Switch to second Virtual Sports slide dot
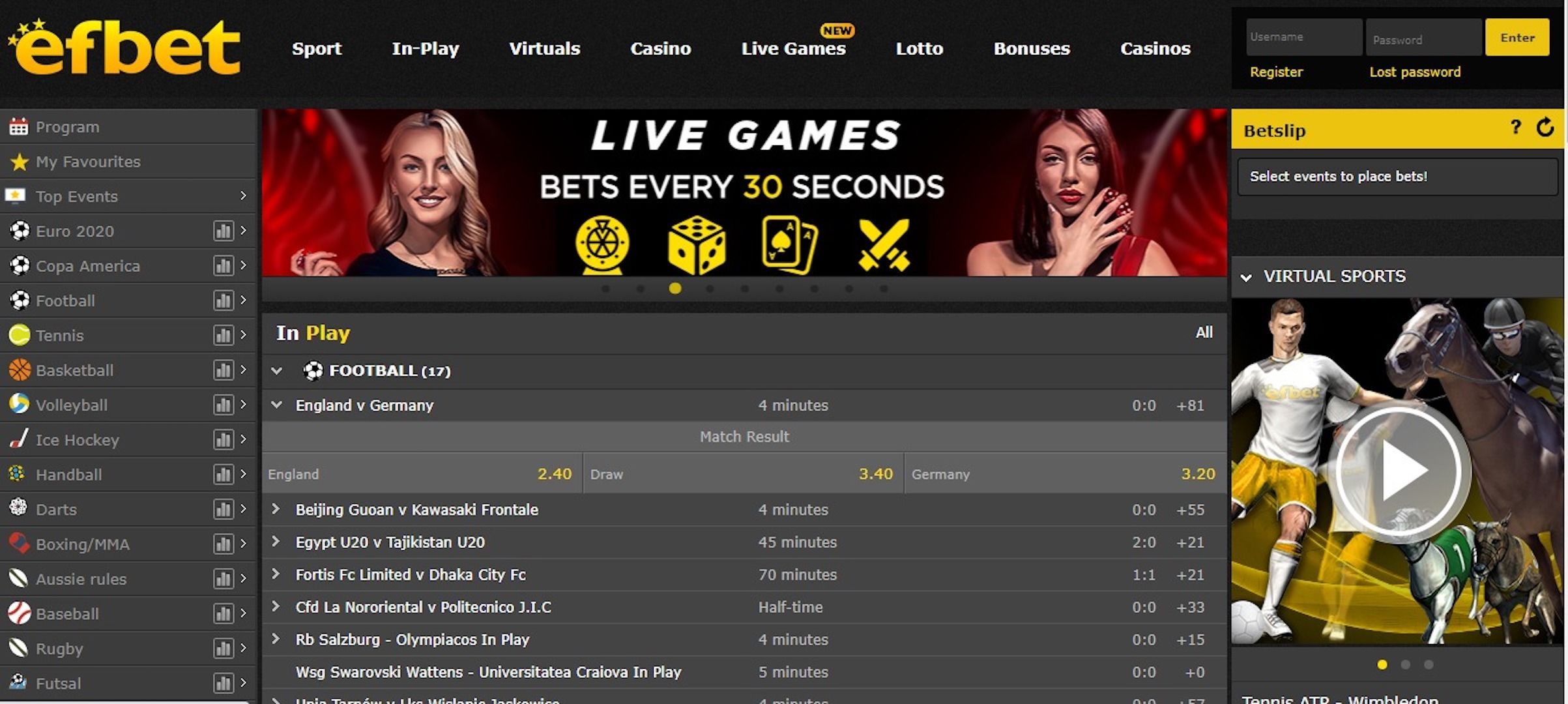1568x704 pixels. click(x=1405, y=665)
